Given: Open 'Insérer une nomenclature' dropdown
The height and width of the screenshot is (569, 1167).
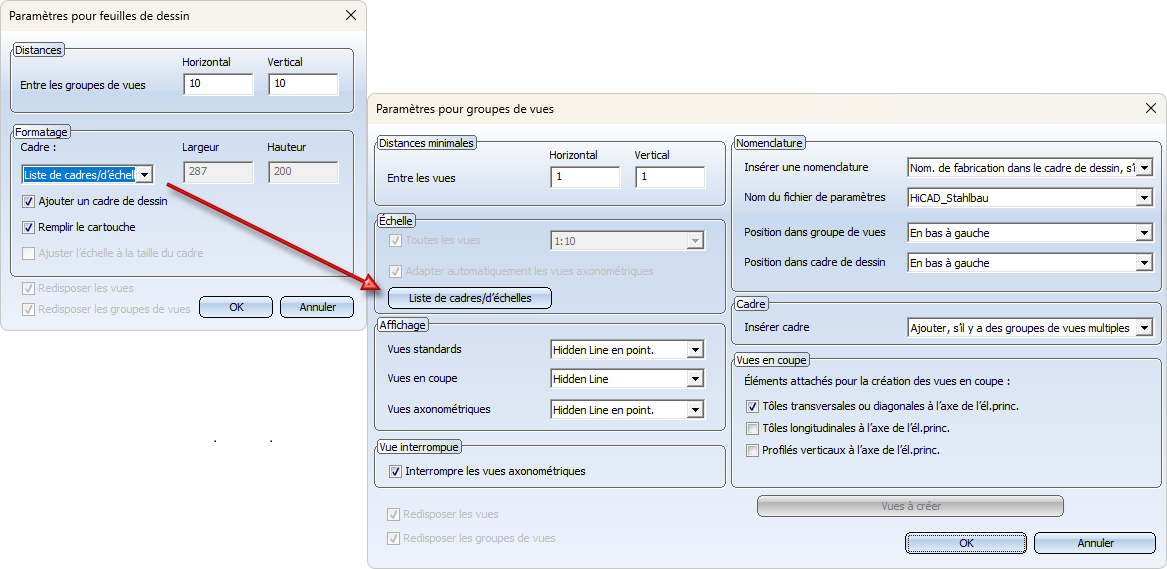Looking at the screenshot, I should 1145,168.
